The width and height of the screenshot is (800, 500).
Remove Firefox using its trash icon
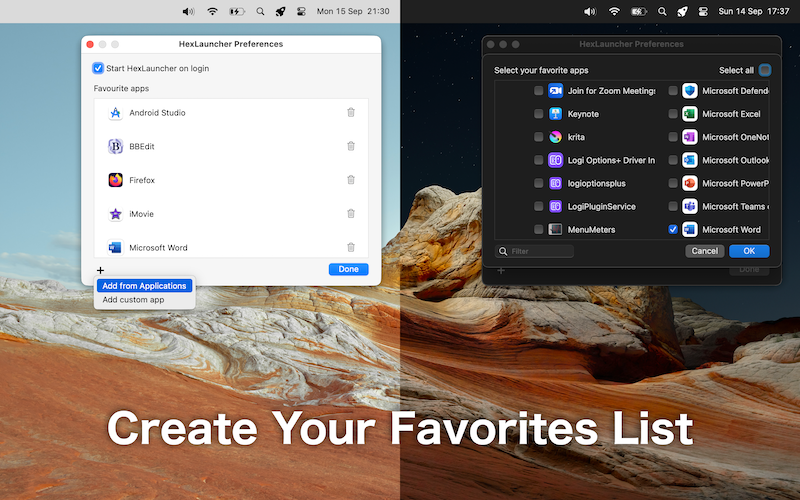[x=351, y=180]
